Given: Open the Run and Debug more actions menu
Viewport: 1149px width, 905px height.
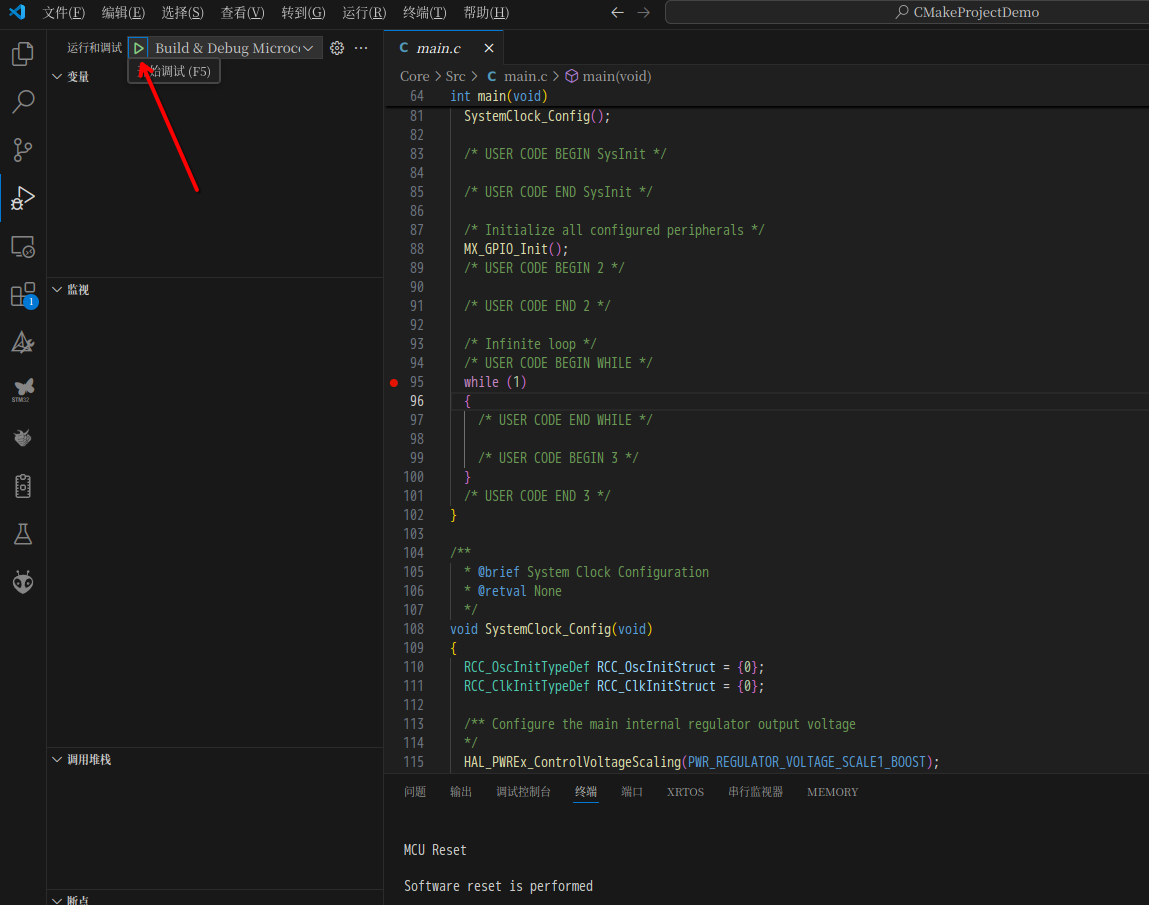Looking at the screenshot, I should point(361,48).
